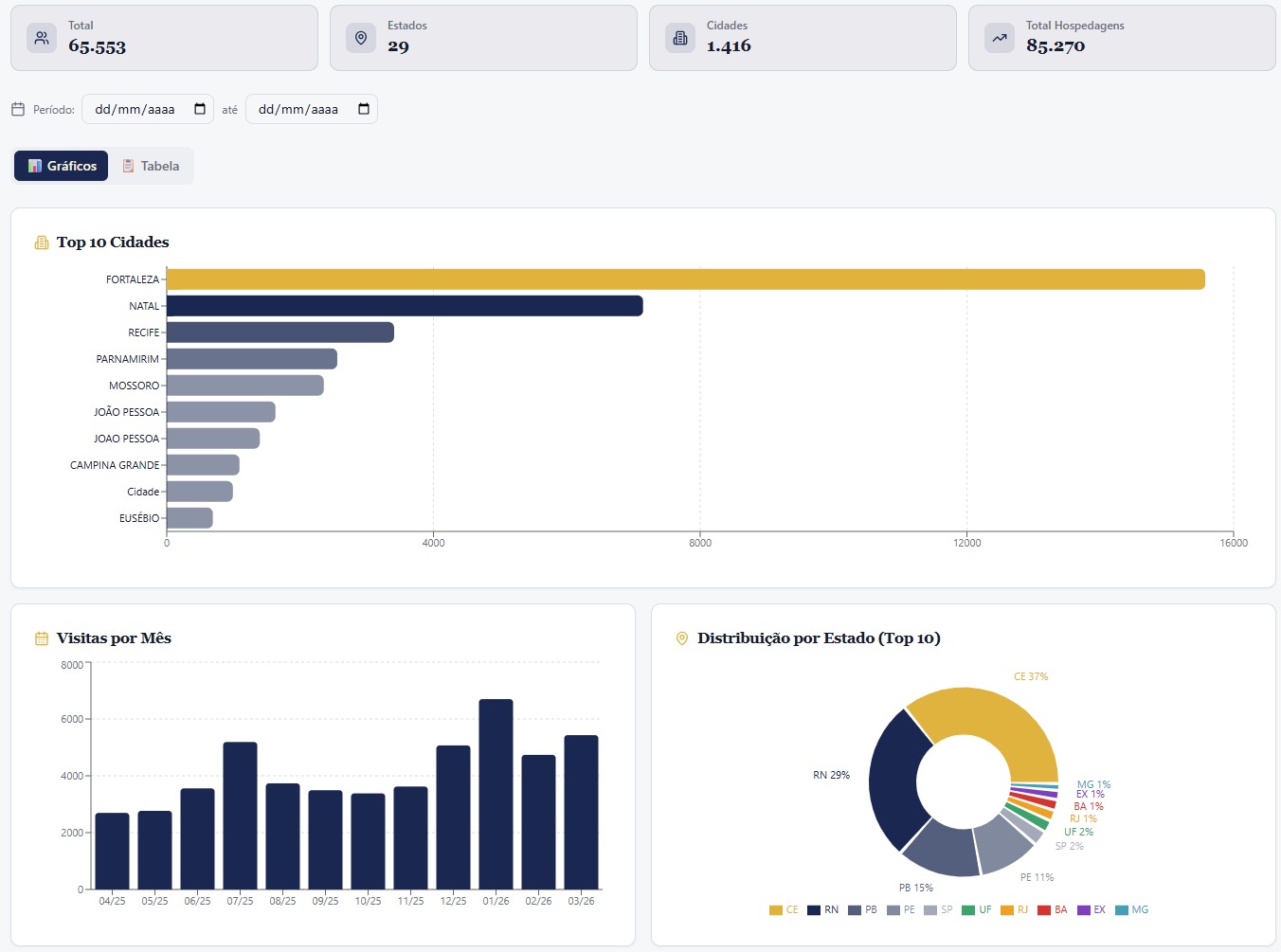The height and width of the screenshot is (952, 1281).
Task: Click the Total Hospedagens value 85.270
Action: pyautogui.click(x=1055, y=46)
